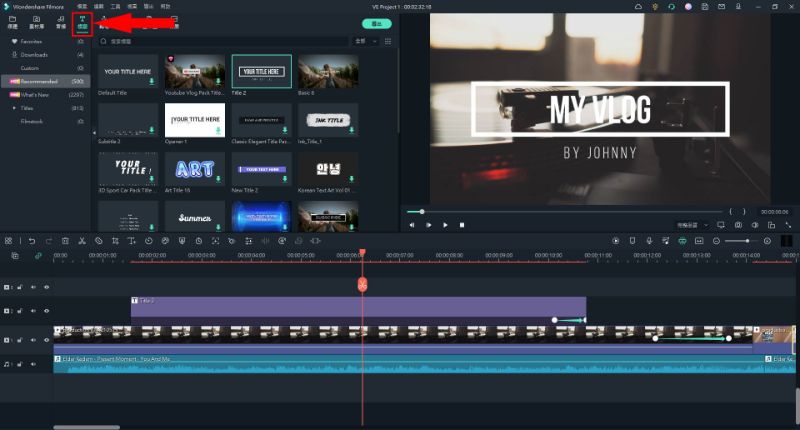Viewport: 800px width, 430px height.
Task: Click the green Export button
Action: pos(377,24)
